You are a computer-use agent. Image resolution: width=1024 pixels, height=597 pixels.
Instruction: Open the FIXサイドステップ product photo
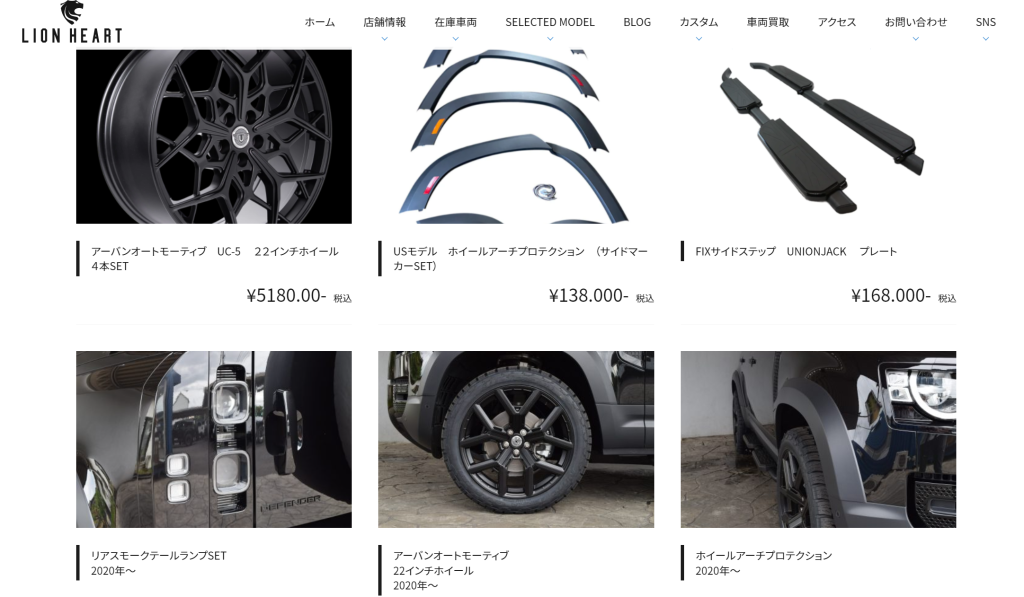point(818,137)
